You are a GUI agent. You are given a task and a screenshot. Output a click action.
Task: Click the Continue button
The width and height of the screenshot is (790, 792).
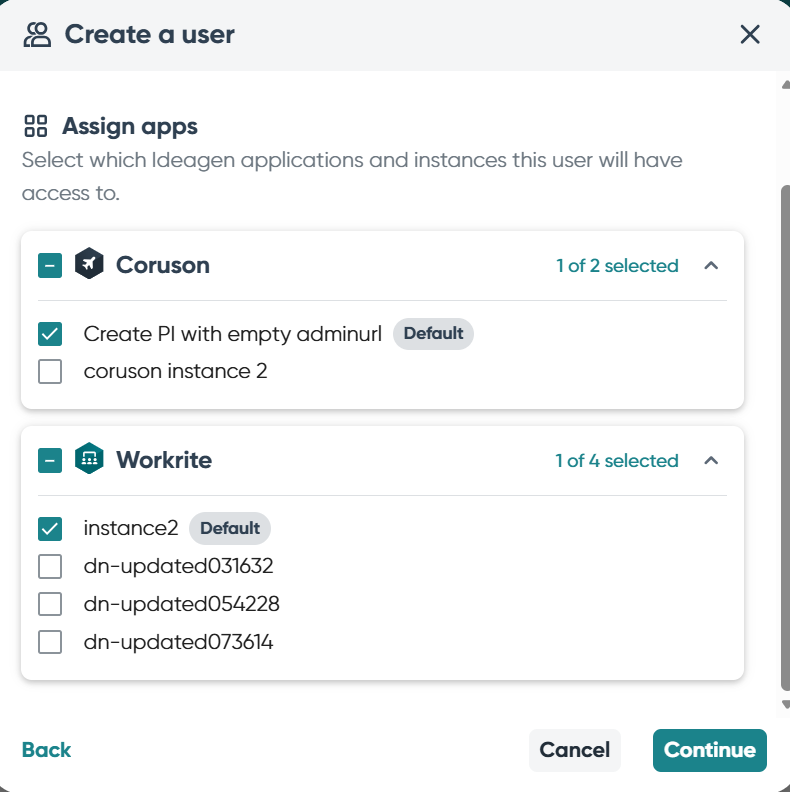[709, 750]
